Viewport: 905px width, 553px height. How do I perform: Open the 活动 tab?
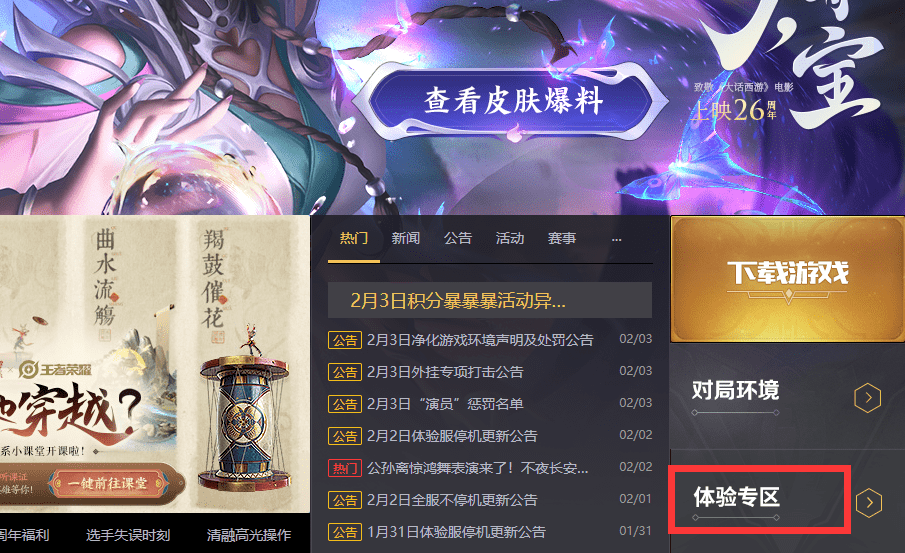[510, 238]
